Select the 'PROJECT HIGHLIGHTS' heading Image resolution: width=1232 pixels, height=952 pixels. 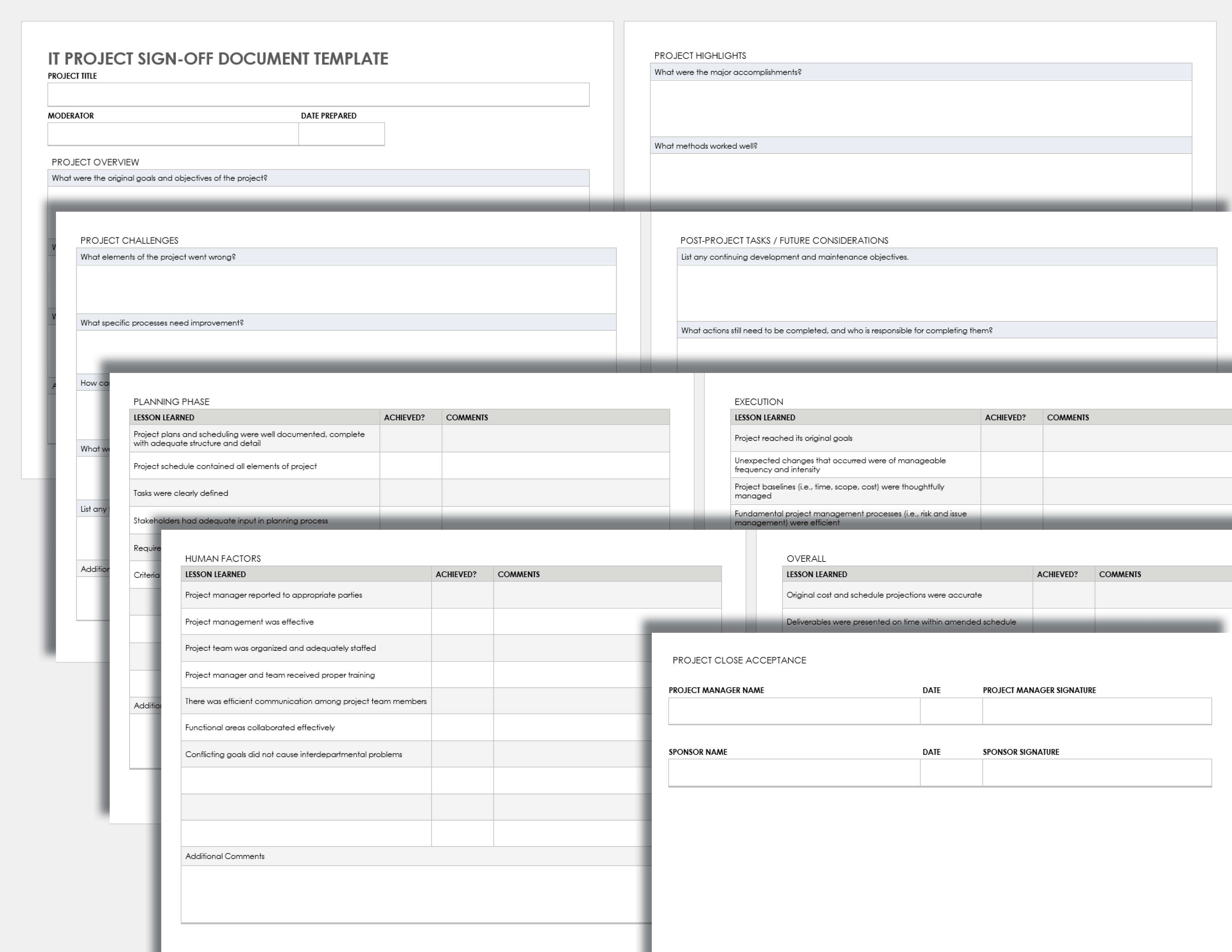(700, 56)
